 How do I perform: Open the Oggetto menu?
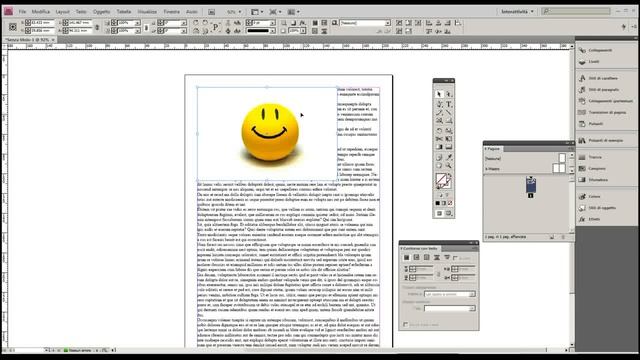coord(101,12)
